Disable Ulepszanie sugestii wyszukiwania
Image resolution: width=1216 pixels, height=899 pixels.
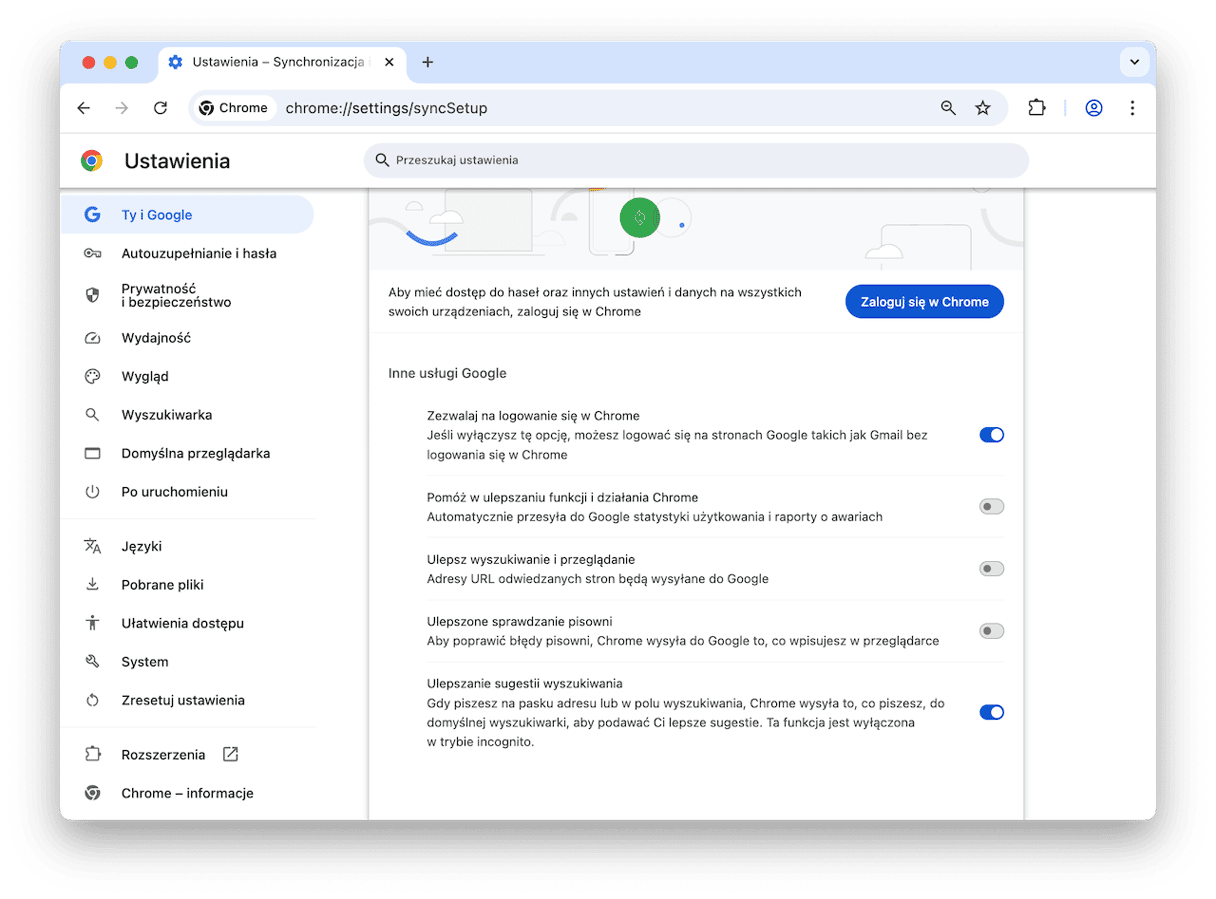pos(991,712)
